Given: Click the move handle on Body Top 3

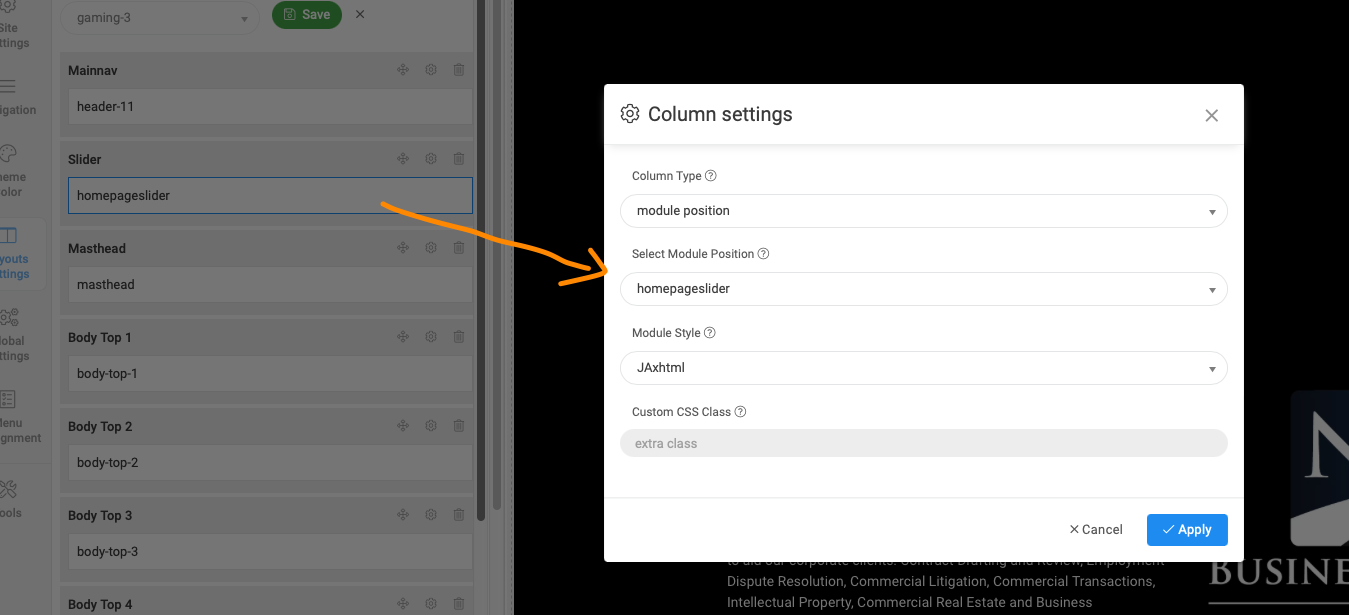Looking at the screenshot, I should (403, 515).
